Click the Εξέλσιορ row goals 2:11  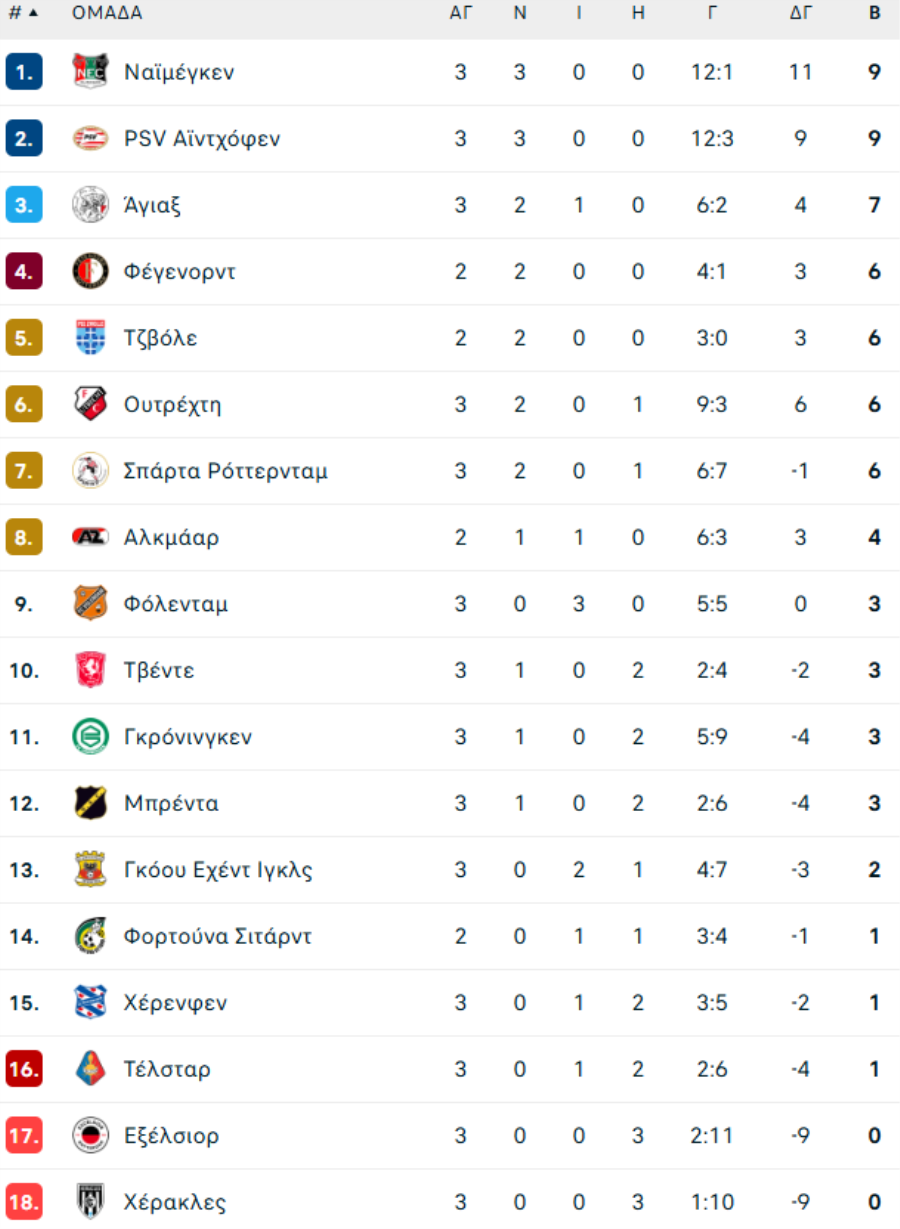tap(712, 1136)
